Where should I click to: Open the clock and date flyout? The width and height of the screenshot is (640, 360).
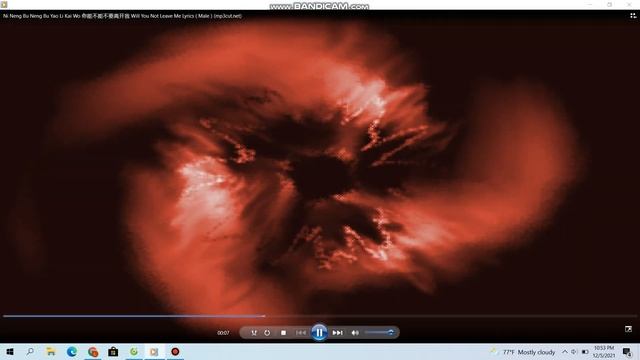604,352
